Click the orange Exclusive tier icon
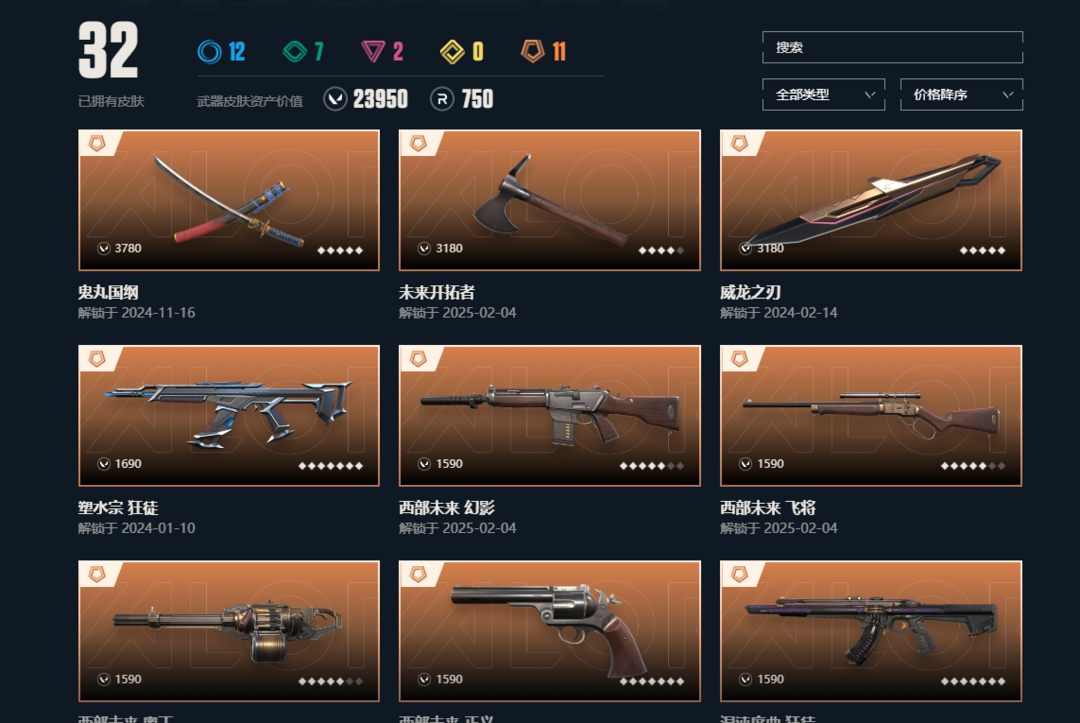This screenshot has height=723, width=1080. pos(532,51)
